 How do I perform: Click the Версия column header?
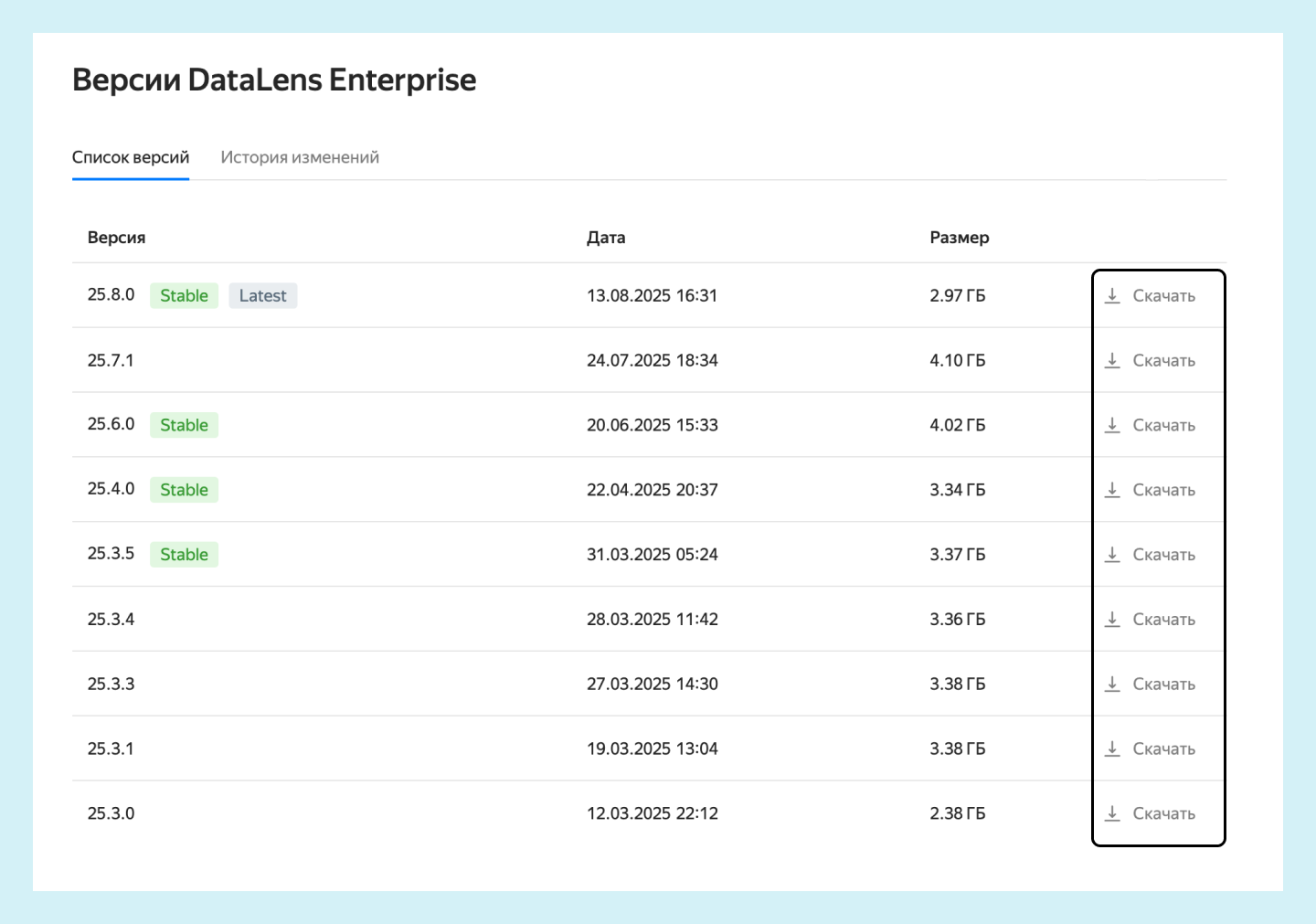[x=116, y=238]
